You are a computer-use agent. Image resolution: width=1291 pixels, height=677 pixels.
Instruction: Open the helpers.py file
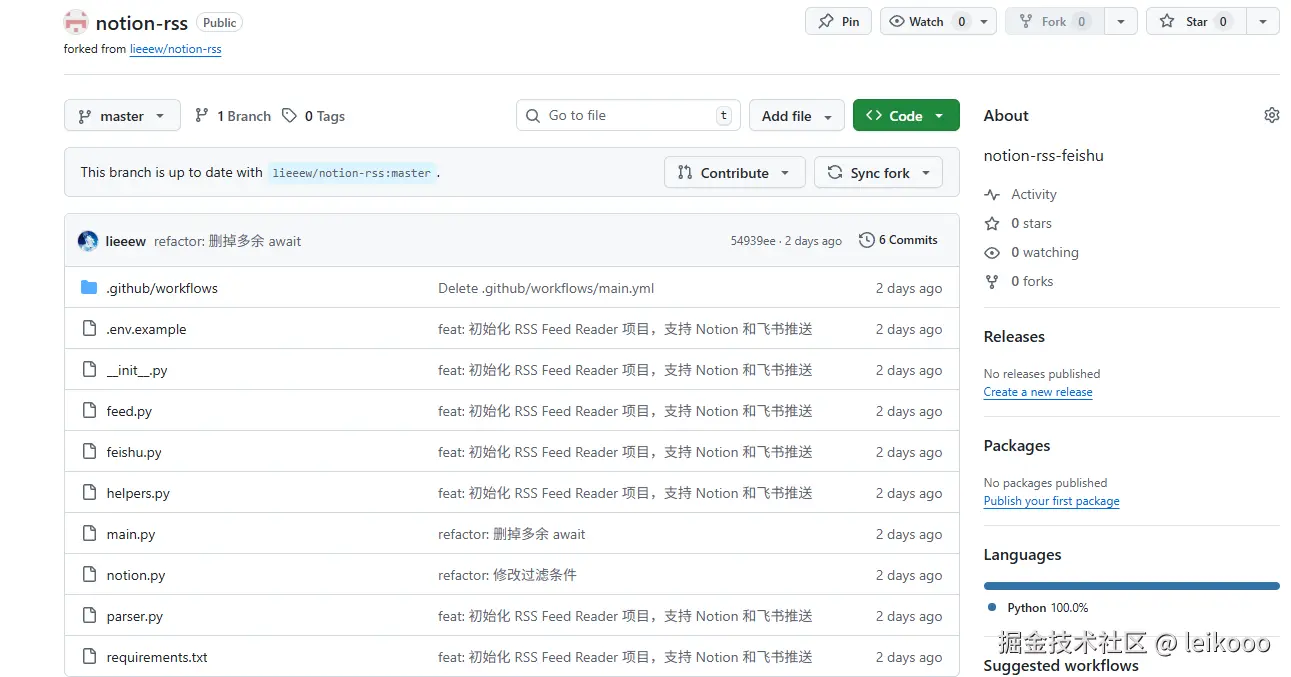tap(138, 493)
